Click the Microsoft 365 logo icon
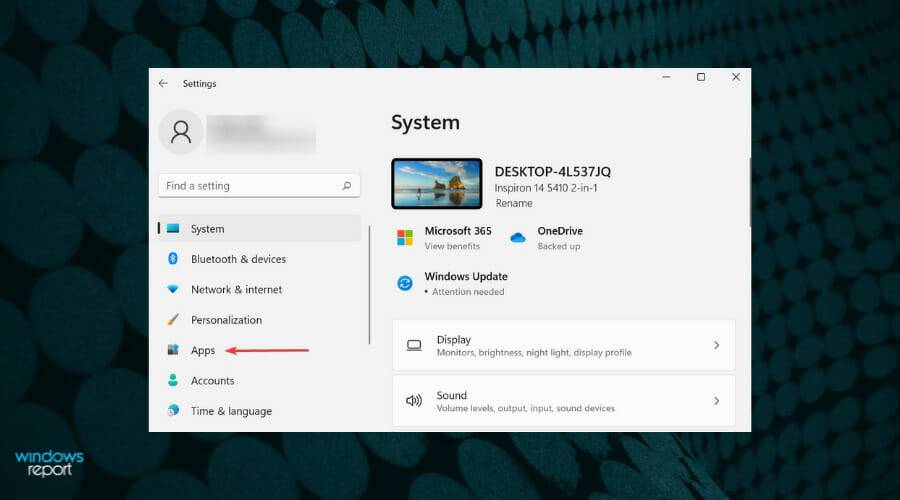The image size is (900, 500). (405, 237)
